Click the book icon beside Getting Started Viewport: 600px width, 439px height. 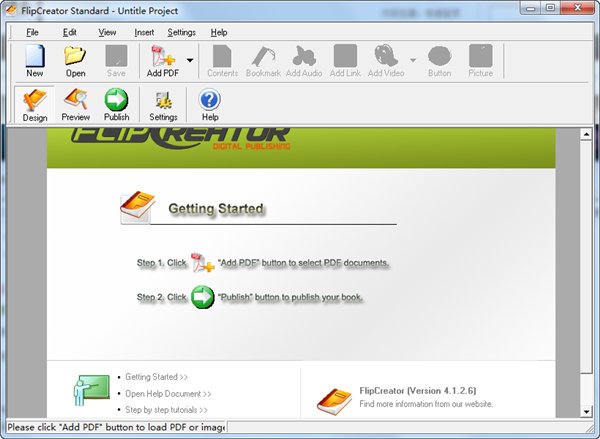pos(137,207)
